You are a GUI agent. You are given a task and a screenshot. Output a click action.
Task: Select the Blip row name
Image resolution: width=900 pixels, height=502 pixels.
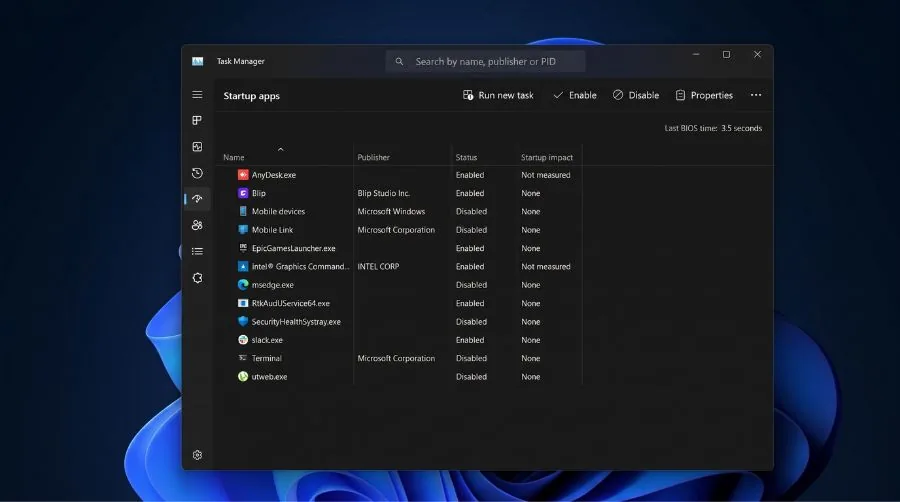coord(259,193)
